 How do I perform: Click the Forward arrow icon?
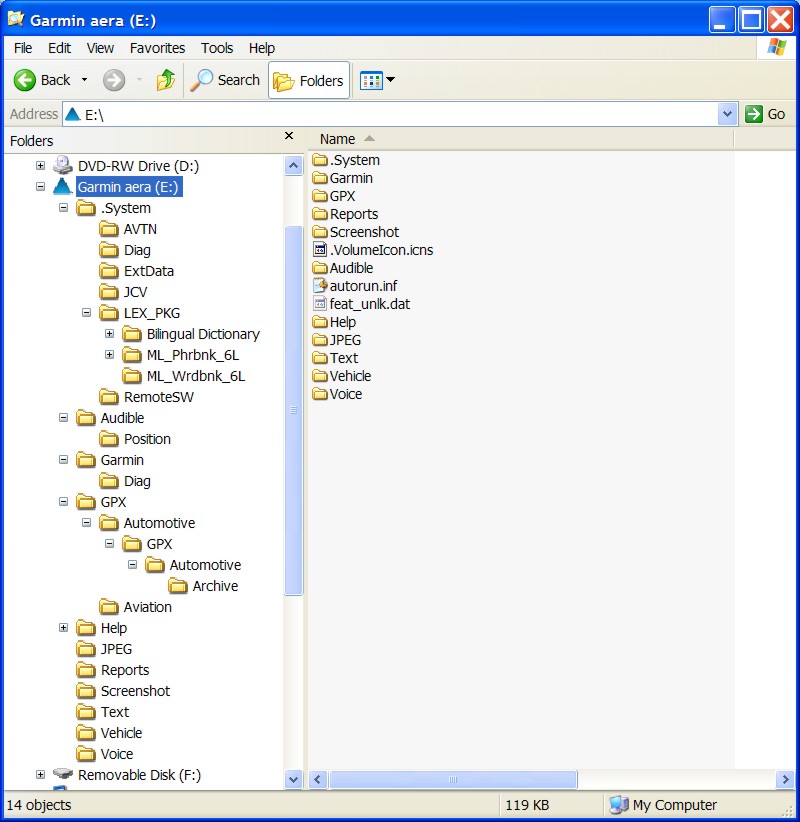click(114, 80)
